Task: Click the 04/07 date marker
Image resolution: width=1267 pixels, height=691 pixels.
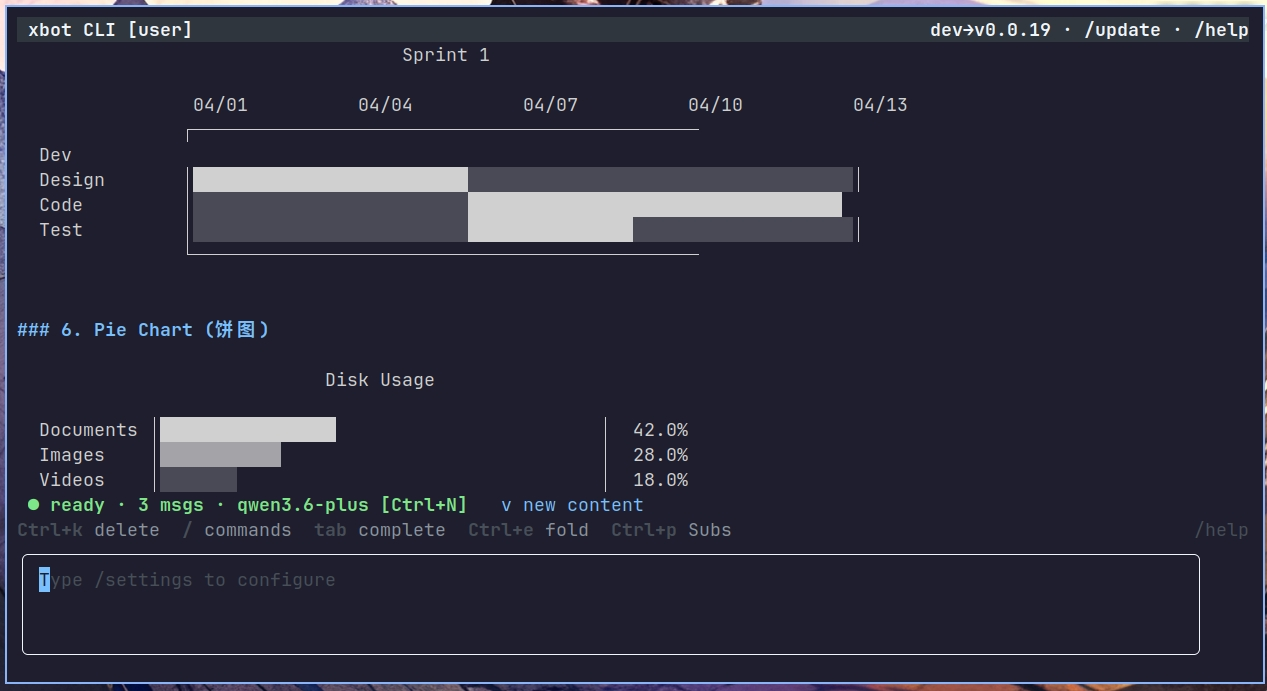Action: point(550,105)
